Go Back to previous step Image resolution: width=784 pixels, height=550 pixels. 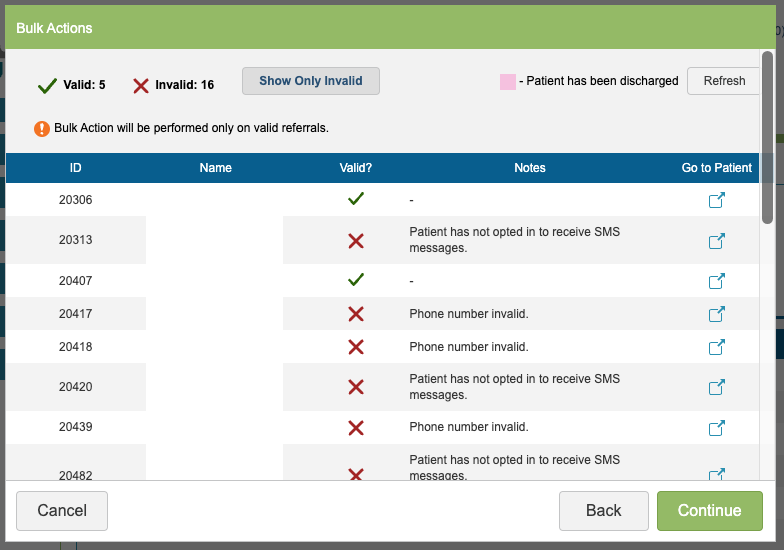click(x=603, y=511)
